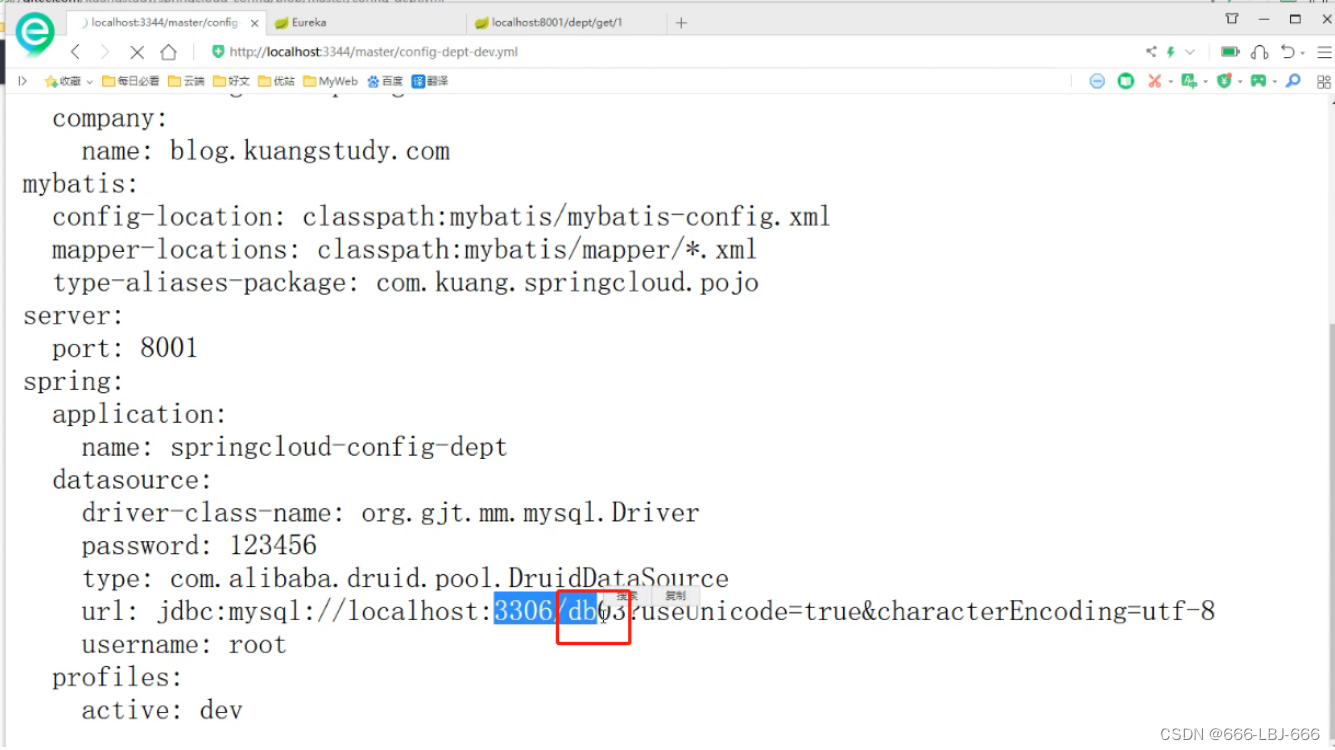Open the 每日必看 bookmark folder
Viewport: 1335px width, 750px height.
pos(130,81)
